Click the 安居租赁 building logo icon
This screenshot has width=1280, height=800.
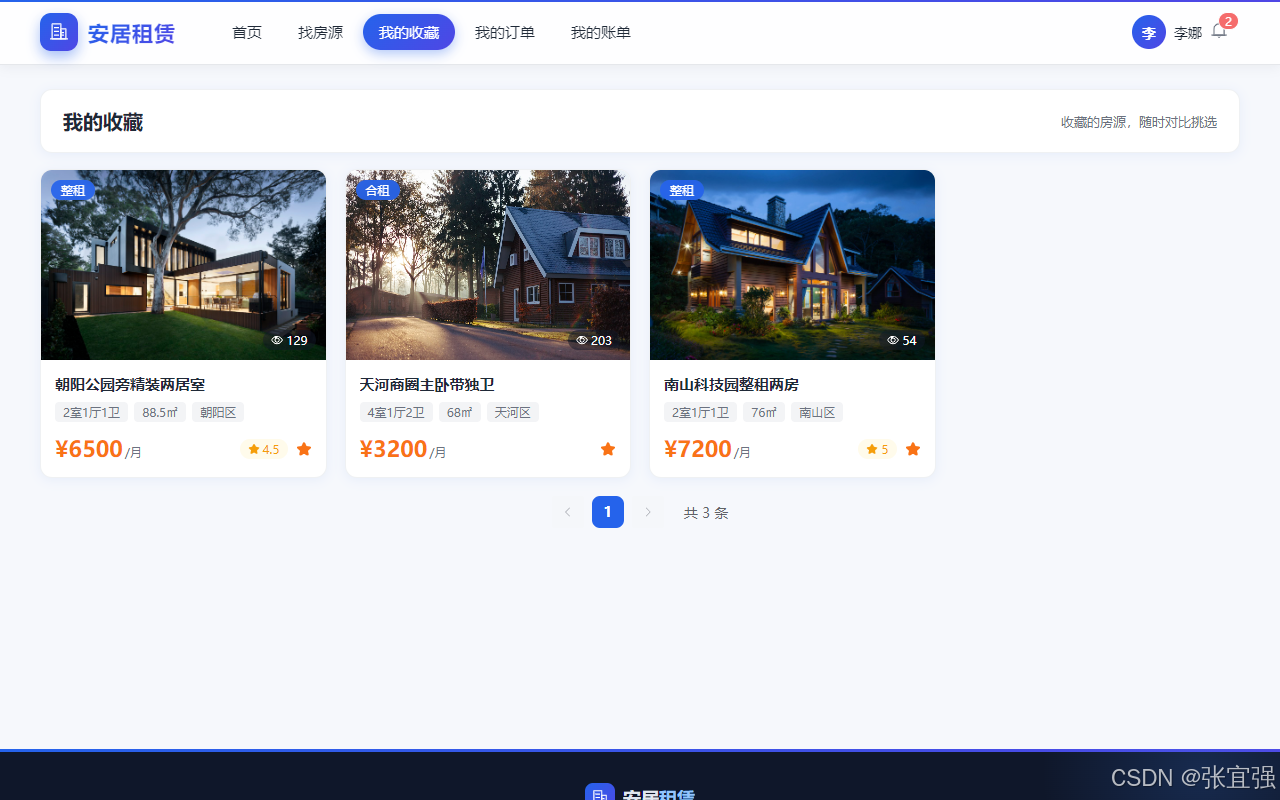[59, 32]
